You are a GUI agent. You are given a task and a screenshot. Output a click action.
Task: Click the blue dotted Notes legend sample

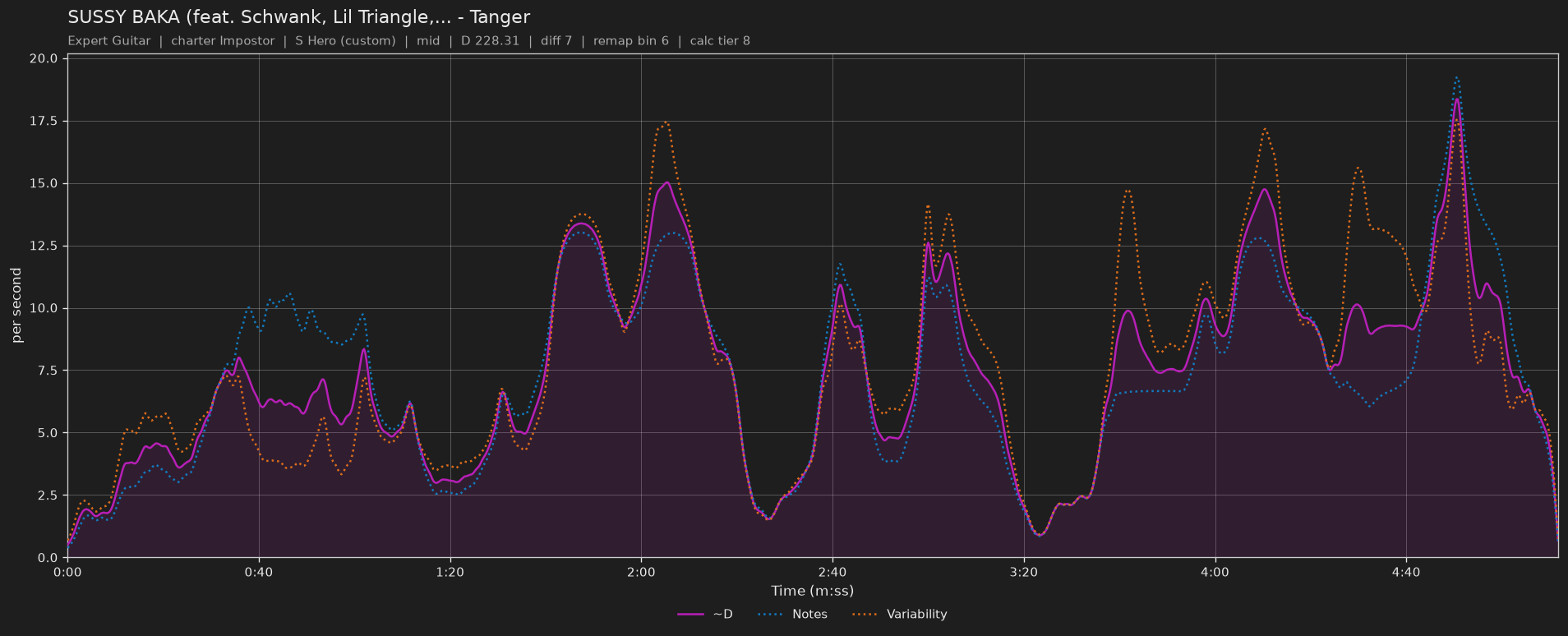click(770, 615)
